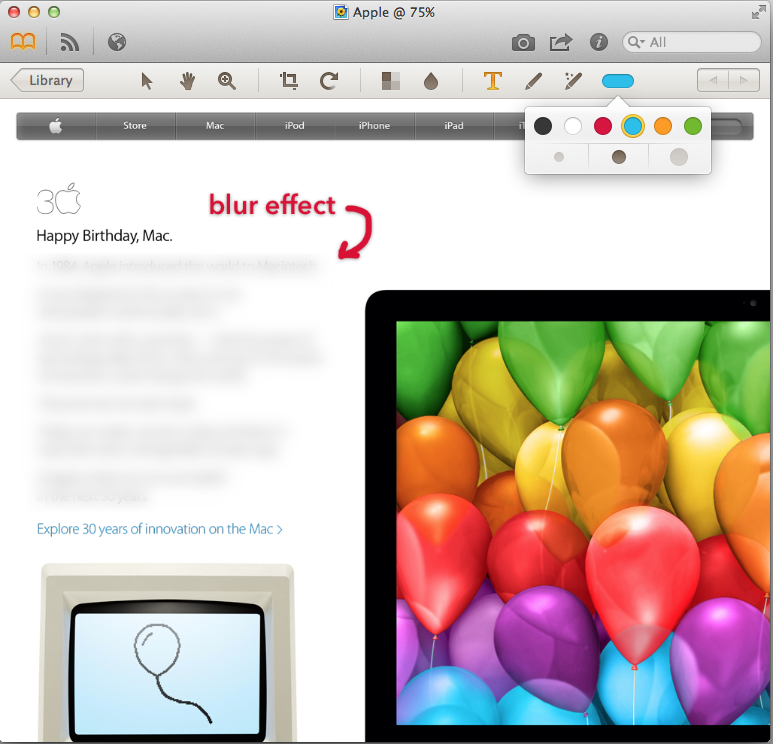Choose the medium stroke size dot

click(x=619, y=157)
